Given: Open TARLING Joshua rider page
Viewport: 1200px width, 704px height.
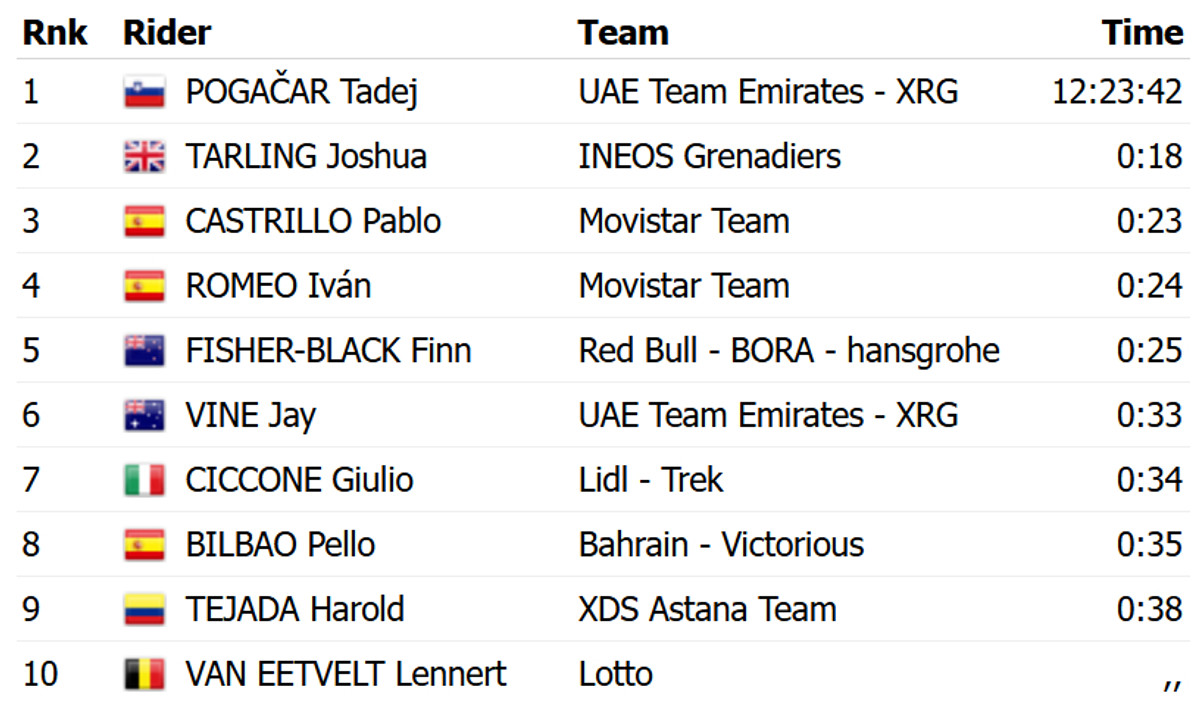Looking at the screenshot, I should click(306, 157).
